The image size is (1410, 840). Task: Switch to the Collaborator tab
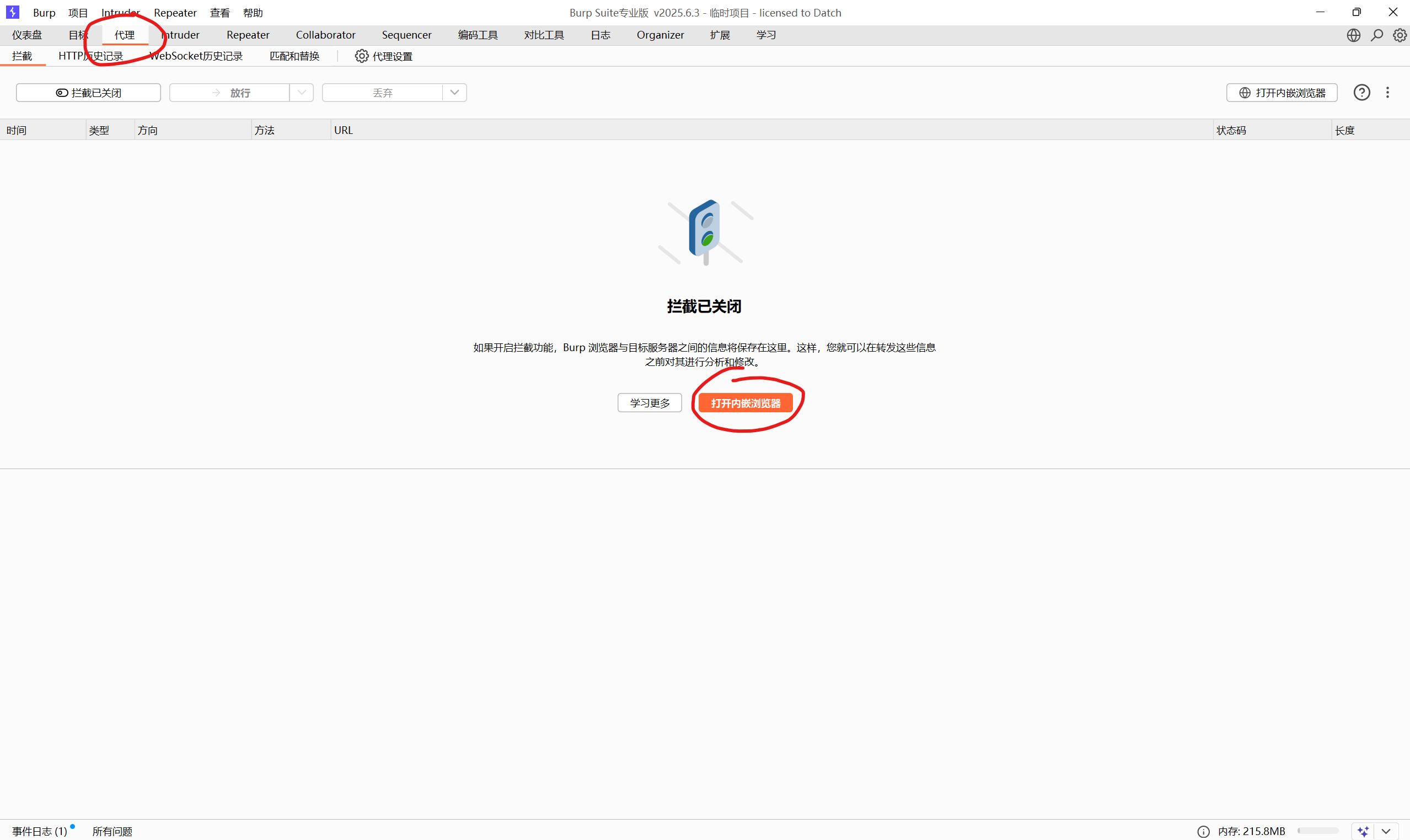click(x=325, y=35)
